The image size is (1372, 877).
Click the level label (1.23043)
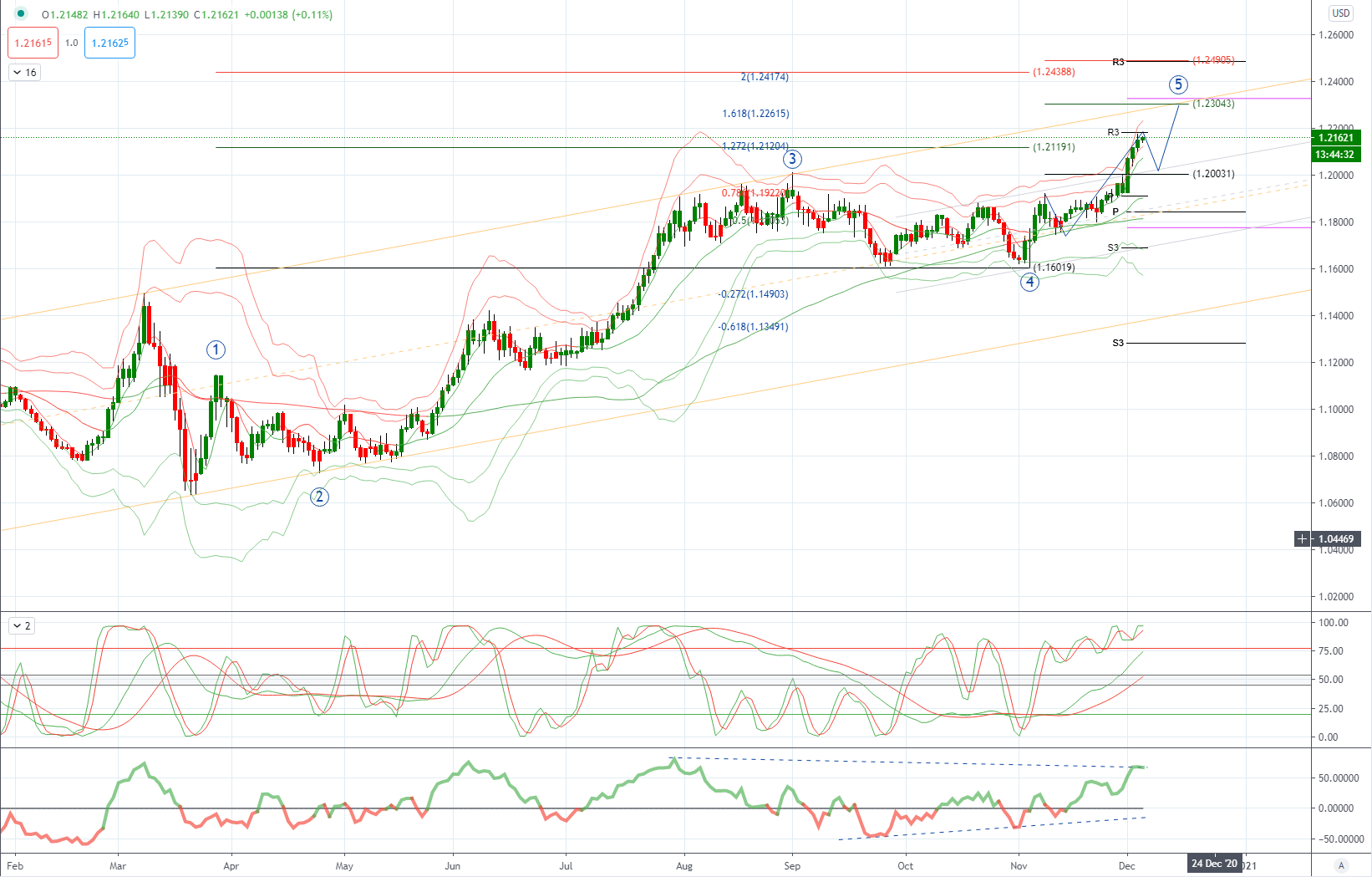(x=1213, y=104)
